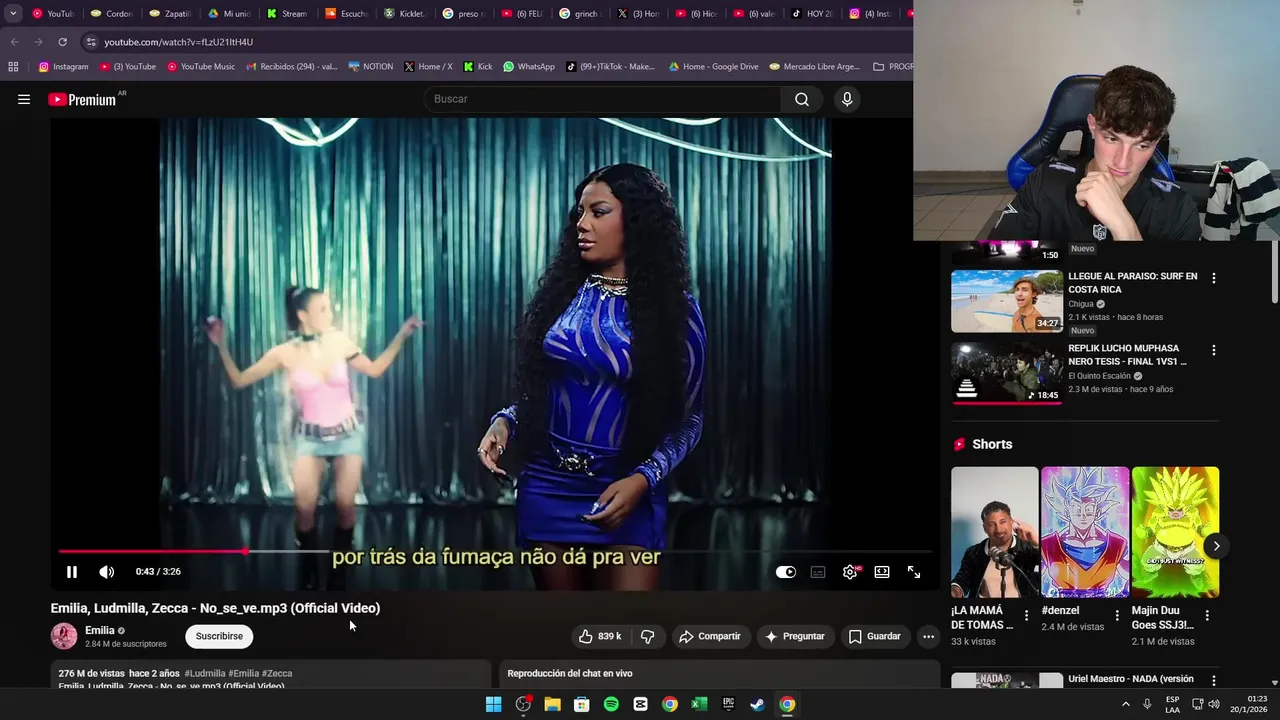Start voice search with microphone

847,99
